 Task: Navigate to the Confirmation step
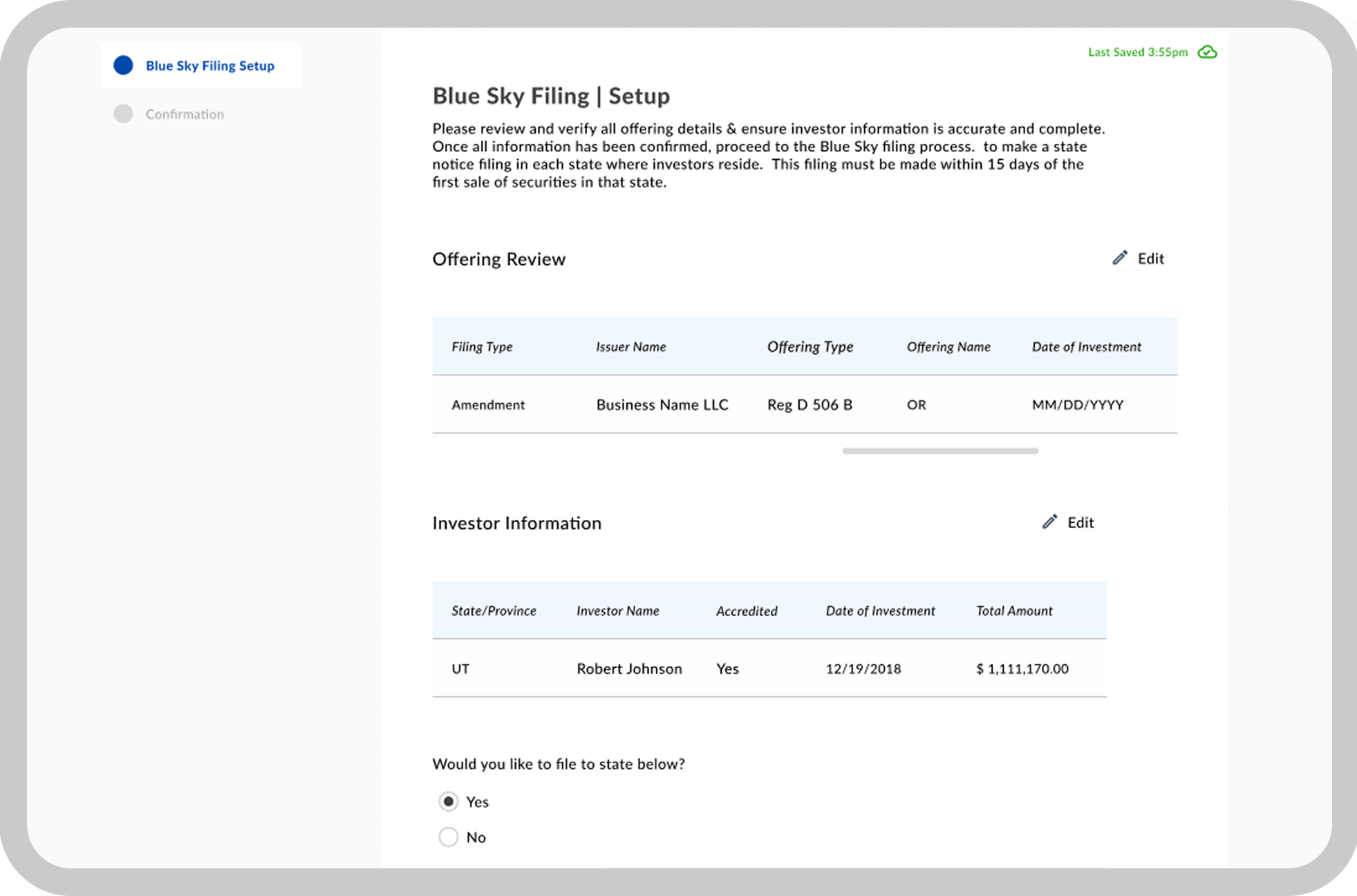pos(184,113)
